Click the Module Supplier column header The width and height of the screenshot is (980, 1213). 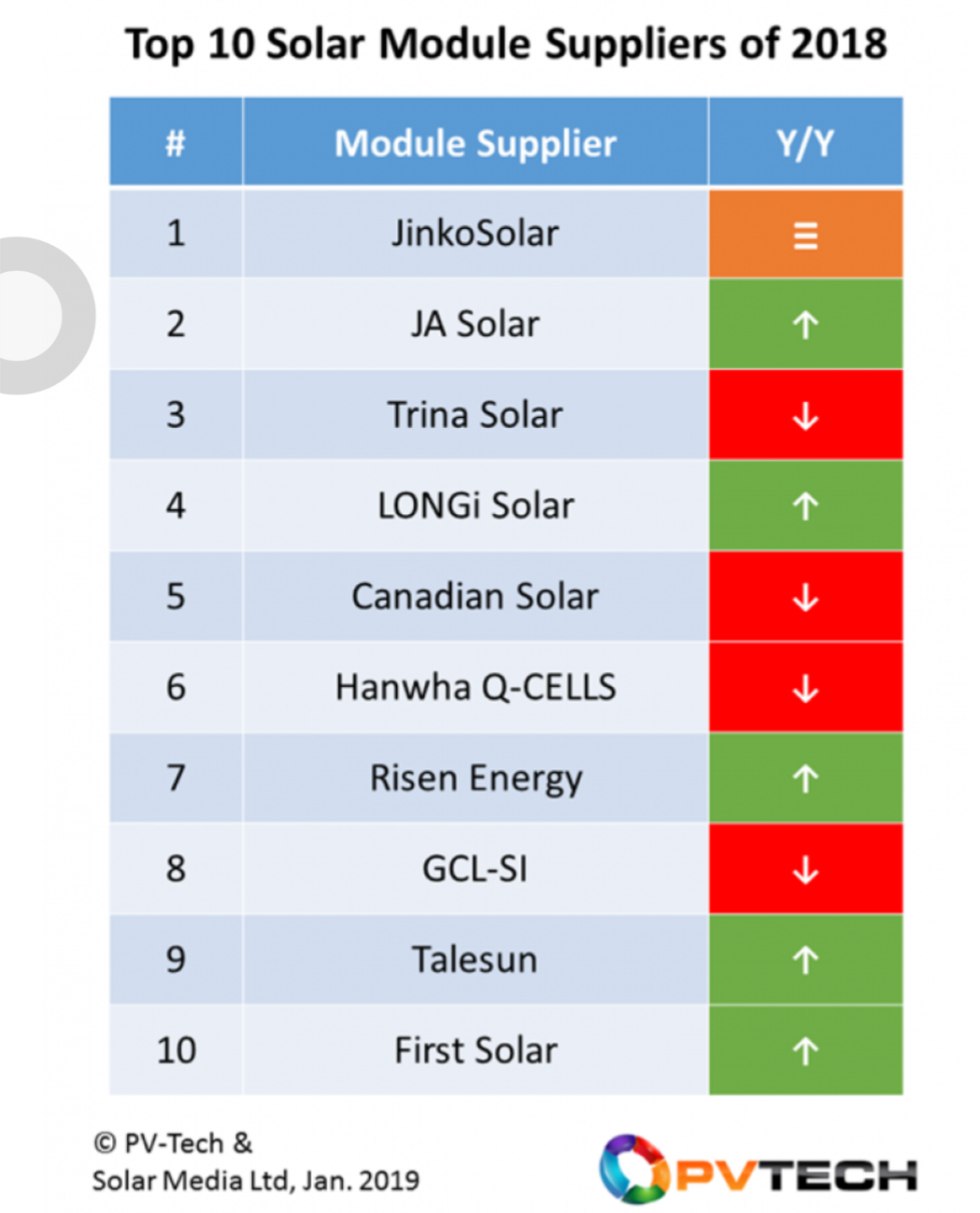475,143
